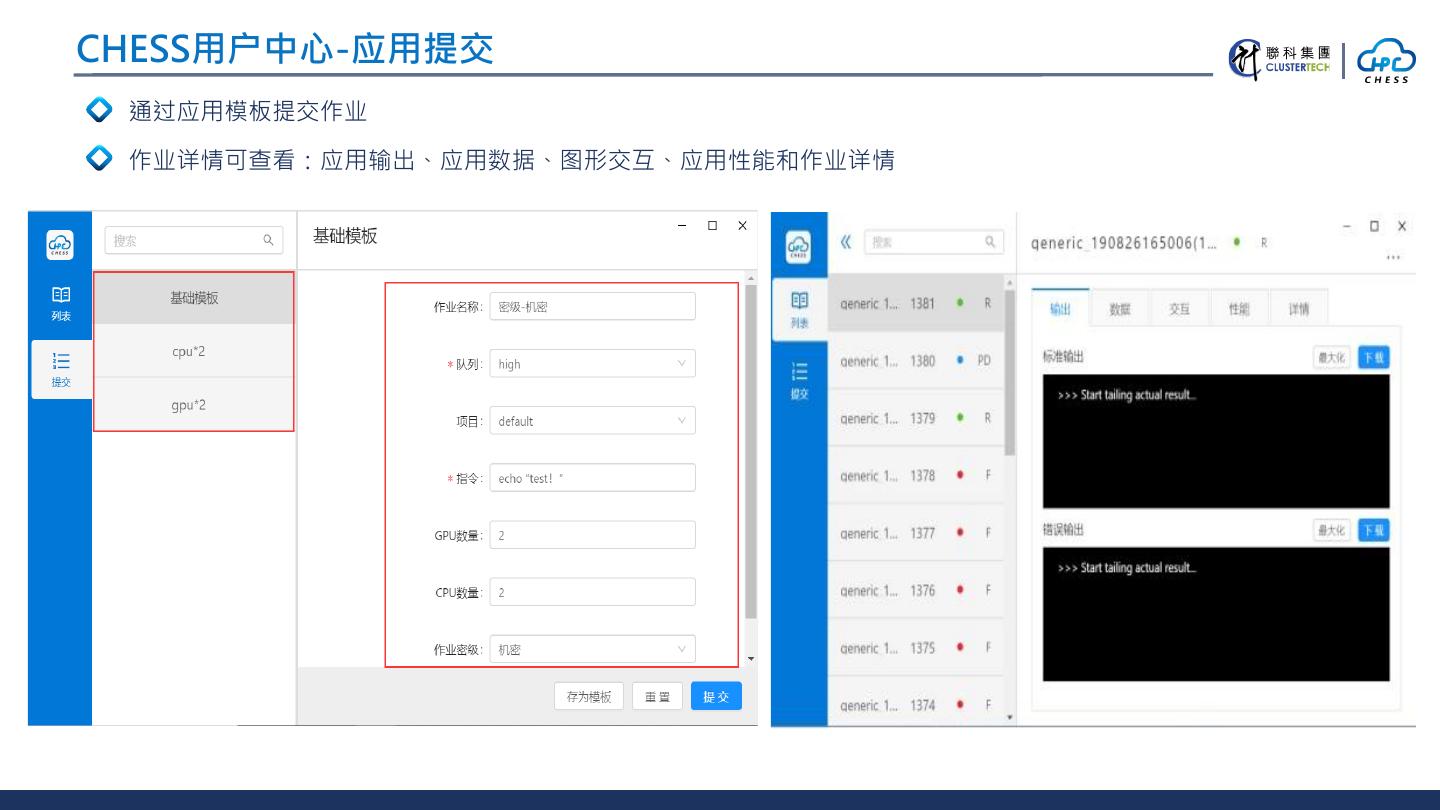Screen dimensions: 1440x810
Task: Open the details (详情) tab
Action: (1298, 309)
